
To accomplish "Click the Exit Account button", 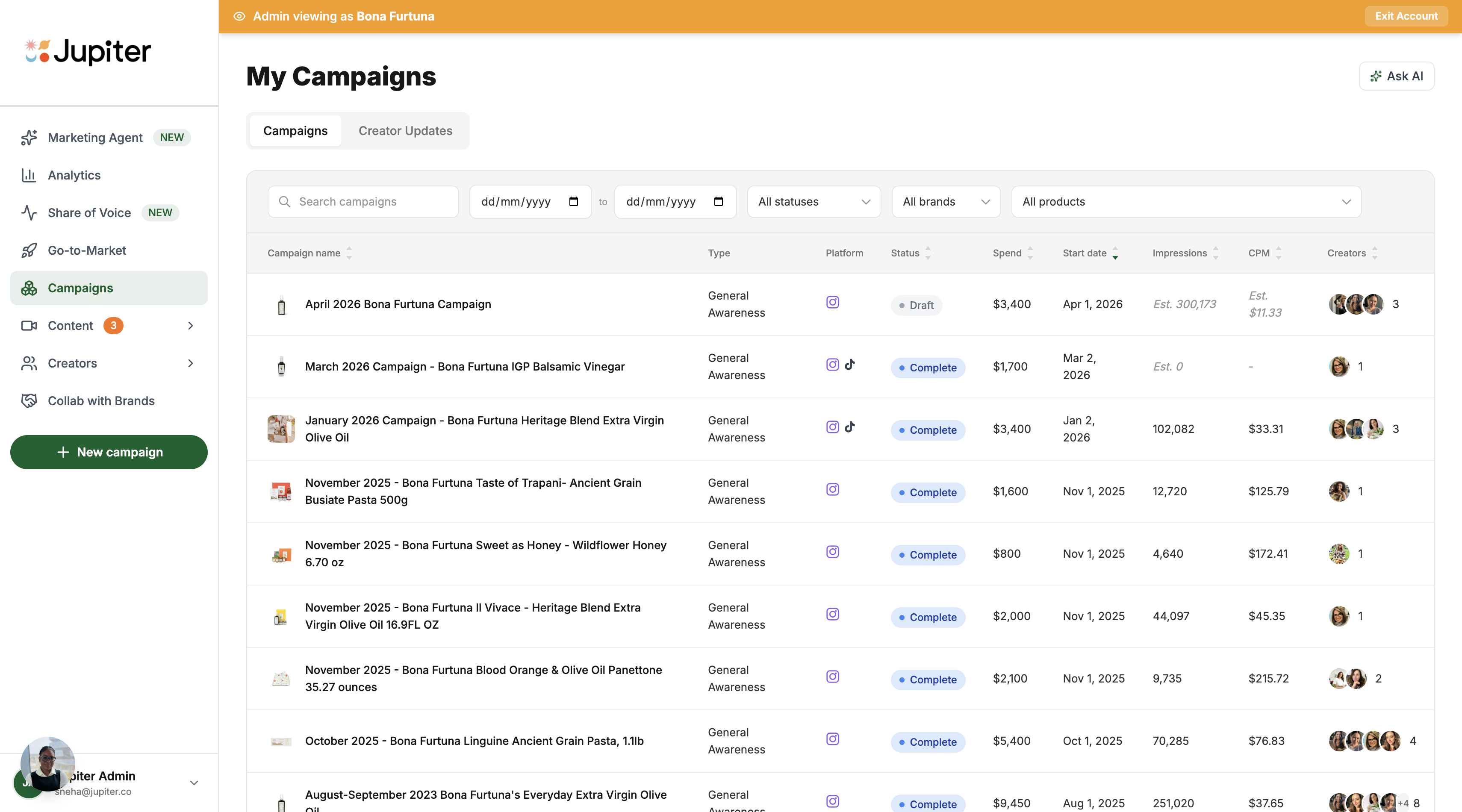I will pyautogui.click(x=1406, y=16).
